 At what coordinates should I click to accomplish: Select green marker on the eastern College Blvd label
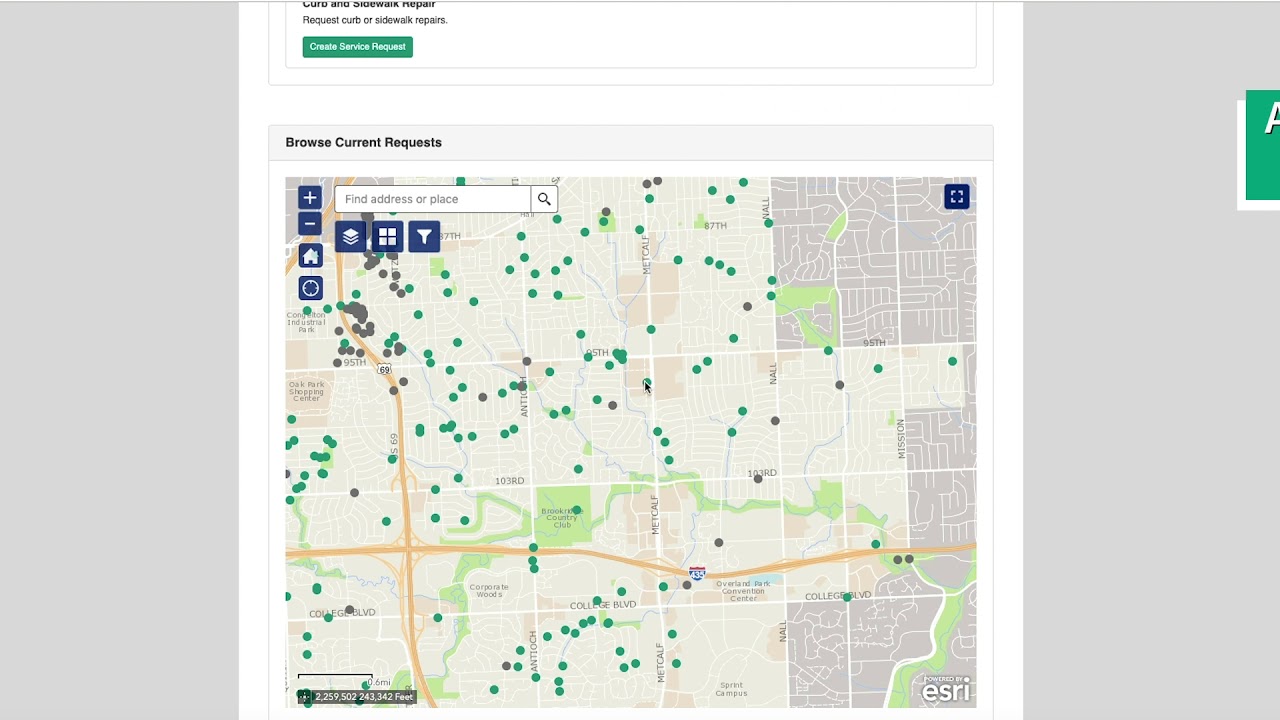[847, 597]
